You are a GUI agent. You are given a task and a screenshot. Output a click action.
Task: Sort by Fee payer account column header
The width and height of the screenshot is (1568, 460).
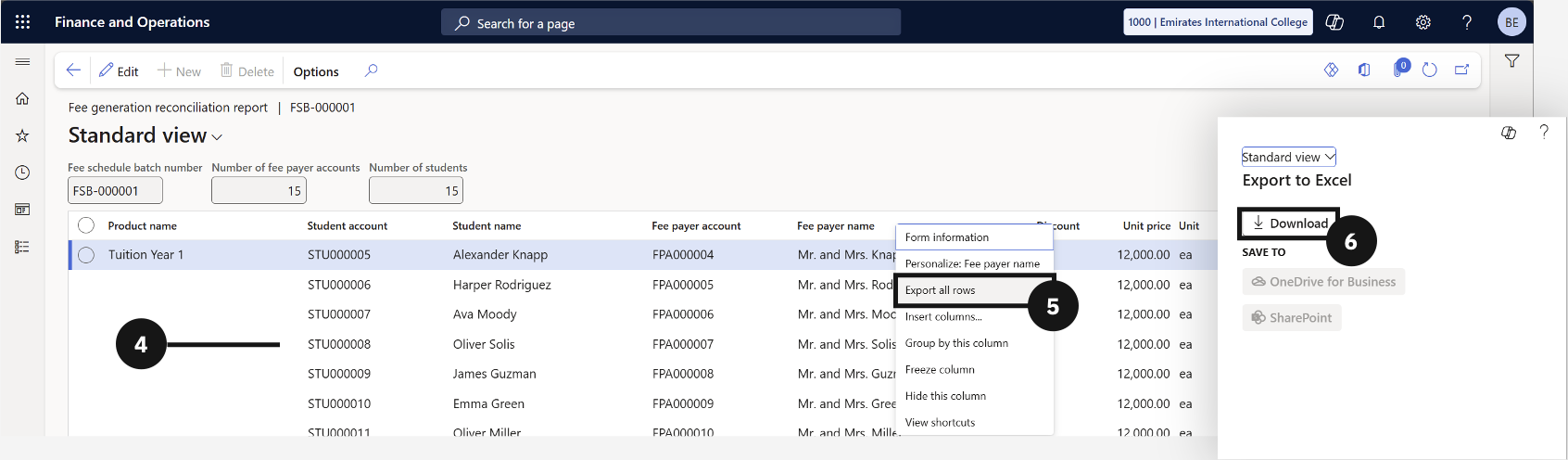[x=696, y=225]
